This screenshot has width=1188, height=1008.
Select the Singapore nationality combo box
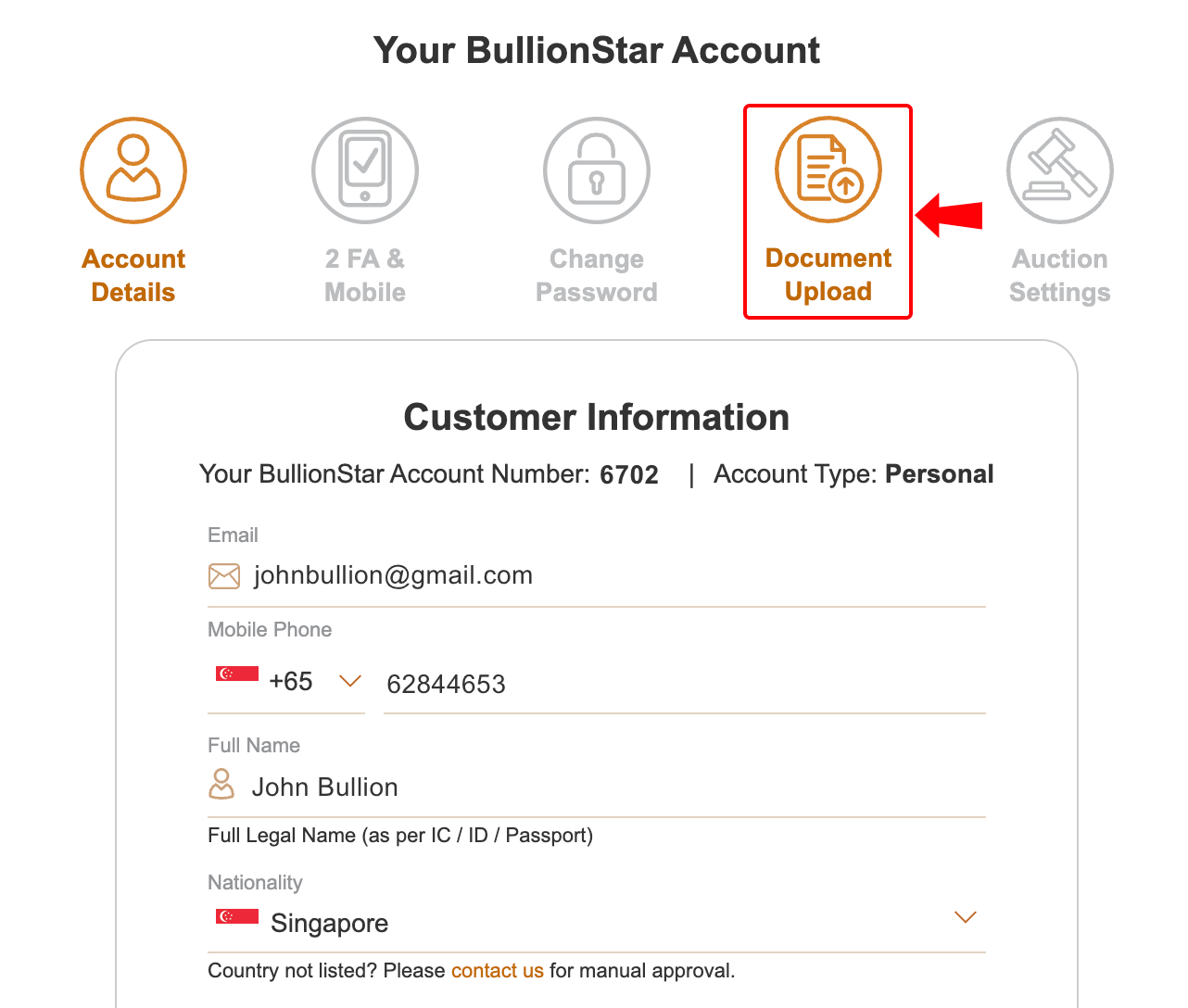point(593,923)
